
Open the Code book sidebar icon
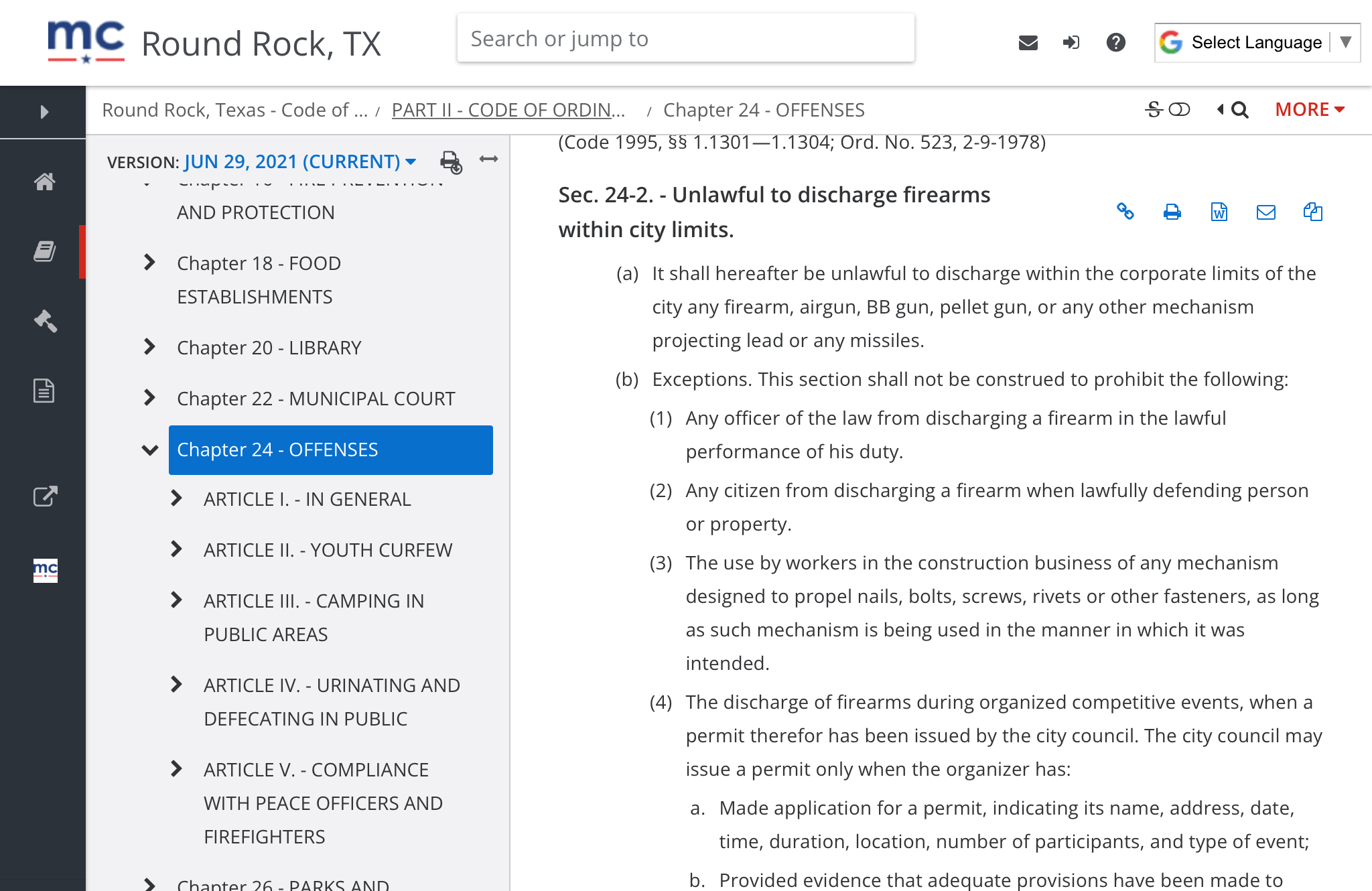point(44,251)
